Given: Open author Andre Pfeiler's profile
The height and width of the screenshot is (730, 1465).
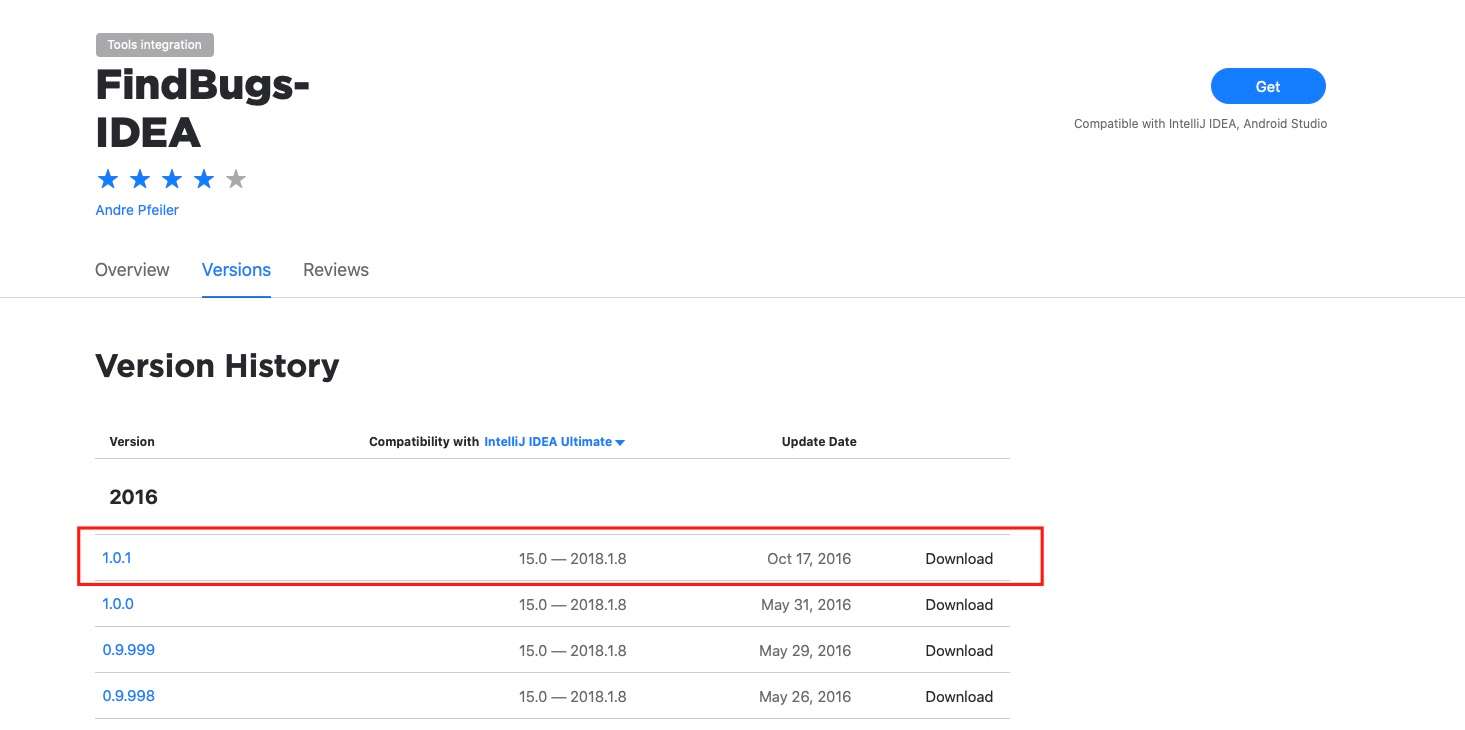Looking at the screenshot, I should coord(137,210).
